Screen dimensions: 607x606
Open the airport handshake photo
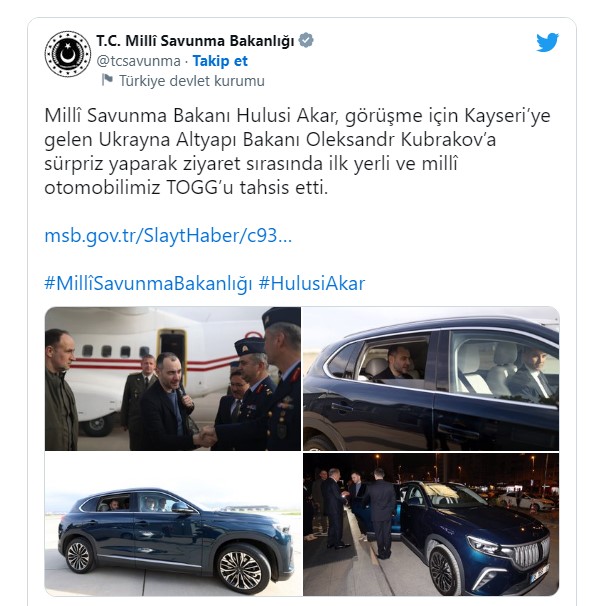point(173,379)
